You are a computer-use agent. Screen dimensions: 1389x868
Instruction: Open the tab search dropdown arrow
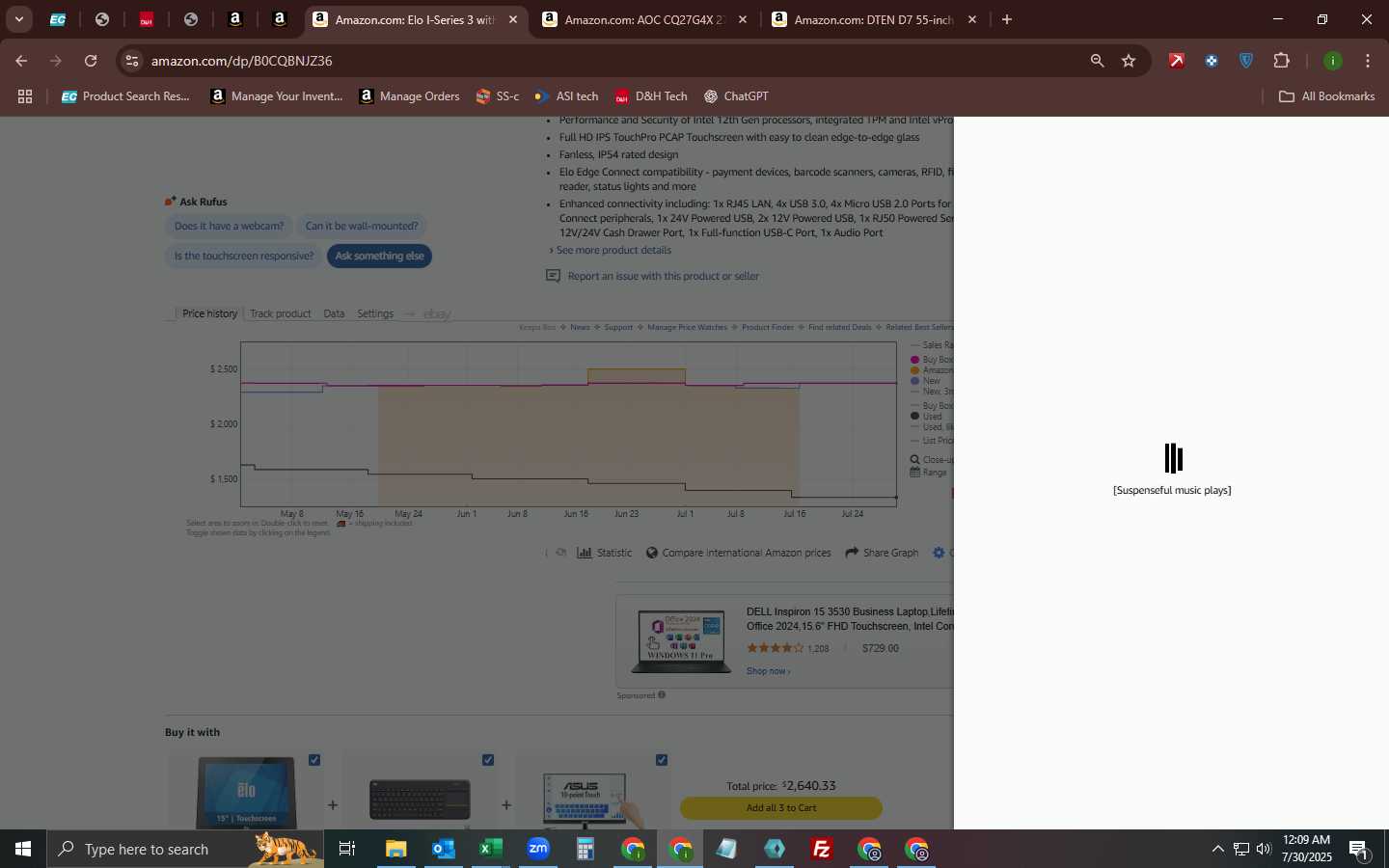[x=18, y=19]
